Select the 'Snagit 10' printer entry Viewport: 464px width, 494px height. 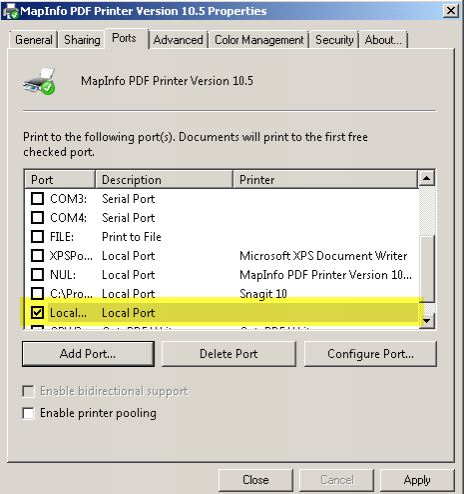[x=263, y=294]
